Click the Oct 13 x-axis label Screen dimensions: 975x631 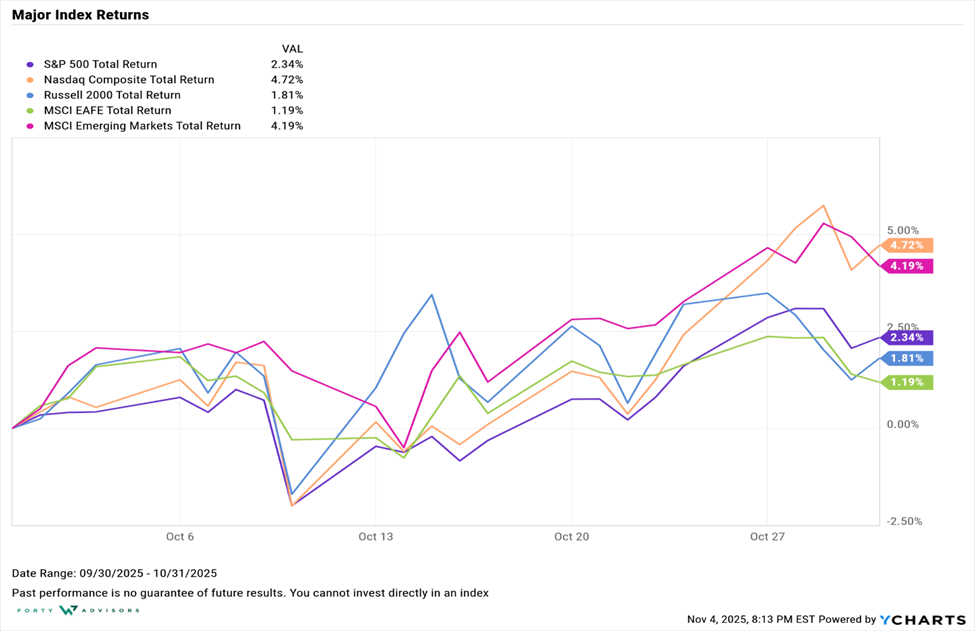click(x=374, y=537)
